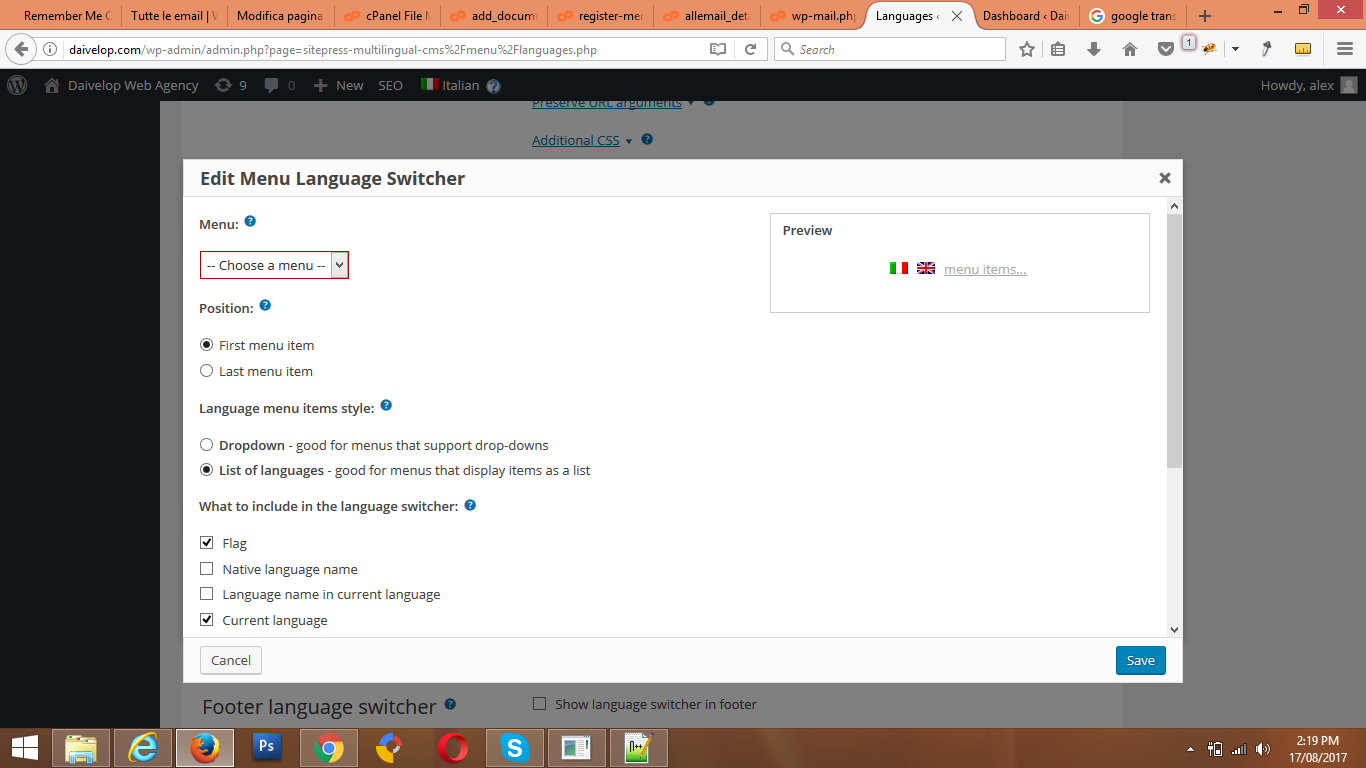The image size is (1366, 768).
Task: Click the UK flag in the Preview
Action: [926, 268]
